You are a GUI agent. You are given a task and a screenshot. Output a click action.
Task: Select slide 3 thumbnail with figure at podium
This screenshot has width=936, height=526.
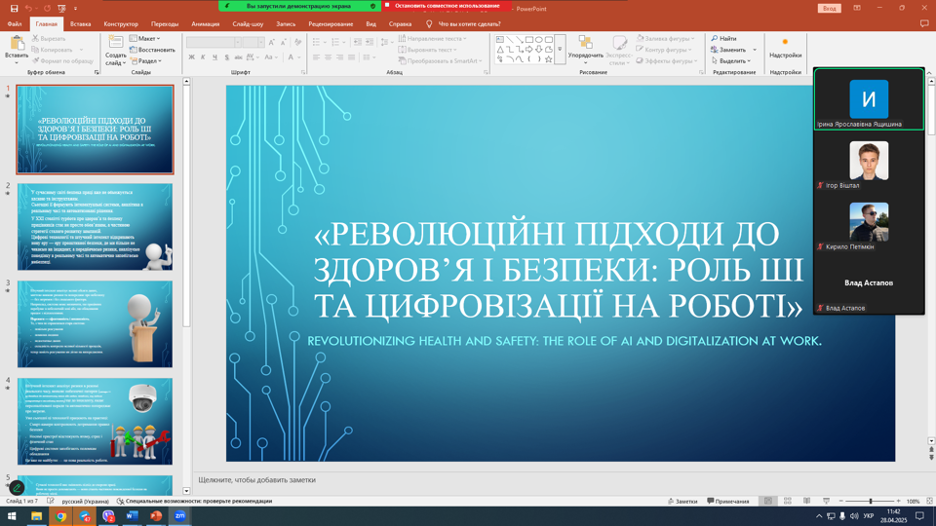coord(95,324)
